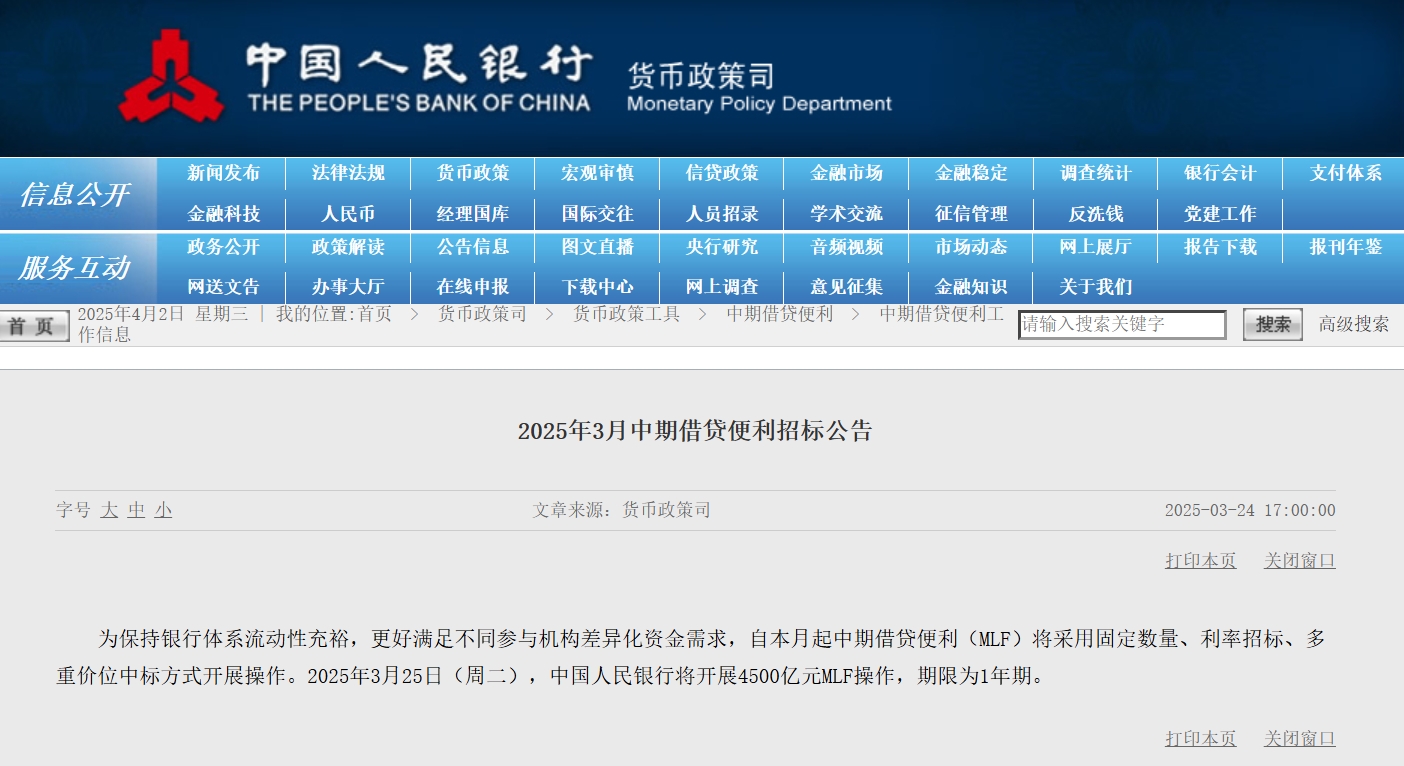This screenshot has width=1404, height=766.
Task: Navigate to the 反洗钱 section
Action: pyautogui.click(x=1095, y=214)
